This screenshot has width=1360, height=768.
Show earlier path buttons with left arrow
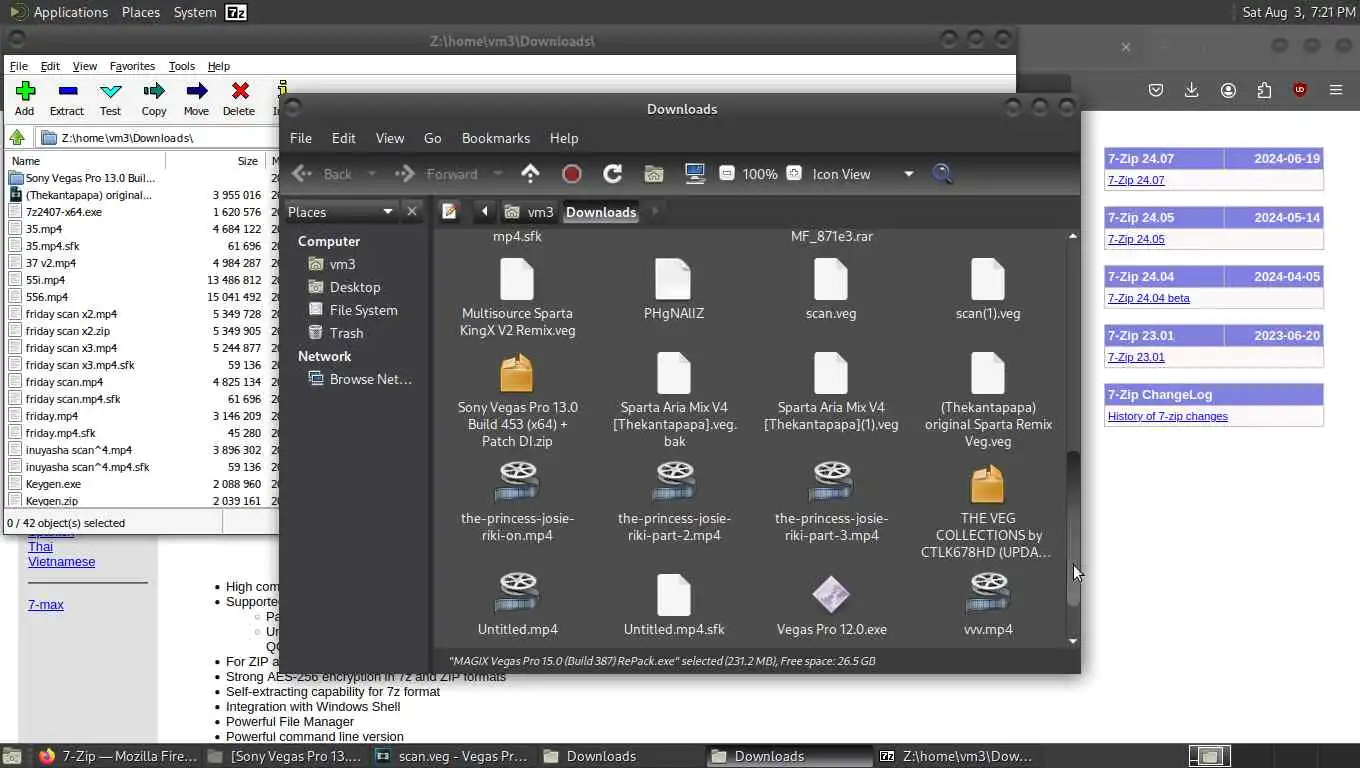pos(485,211)
